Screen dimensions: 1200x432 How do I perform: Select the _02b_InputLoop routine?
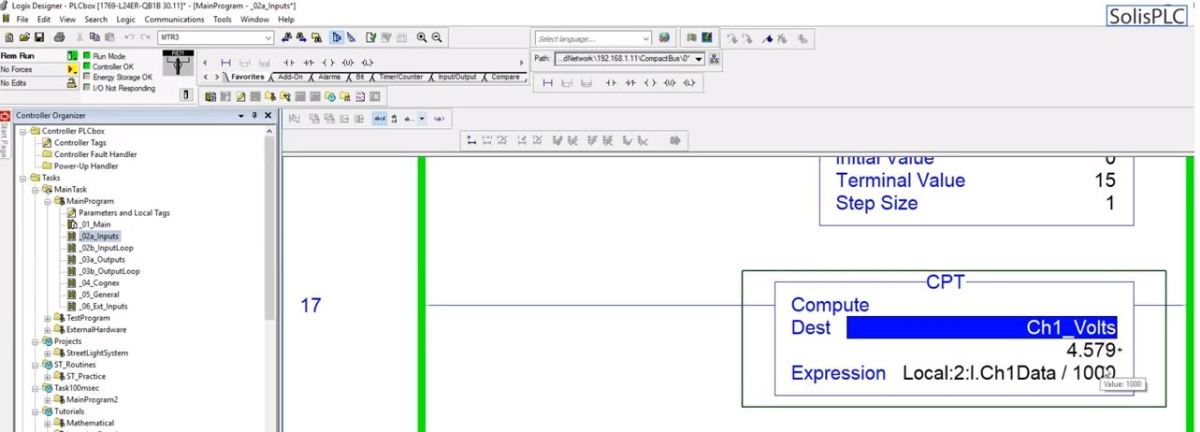tap(105, 248)
